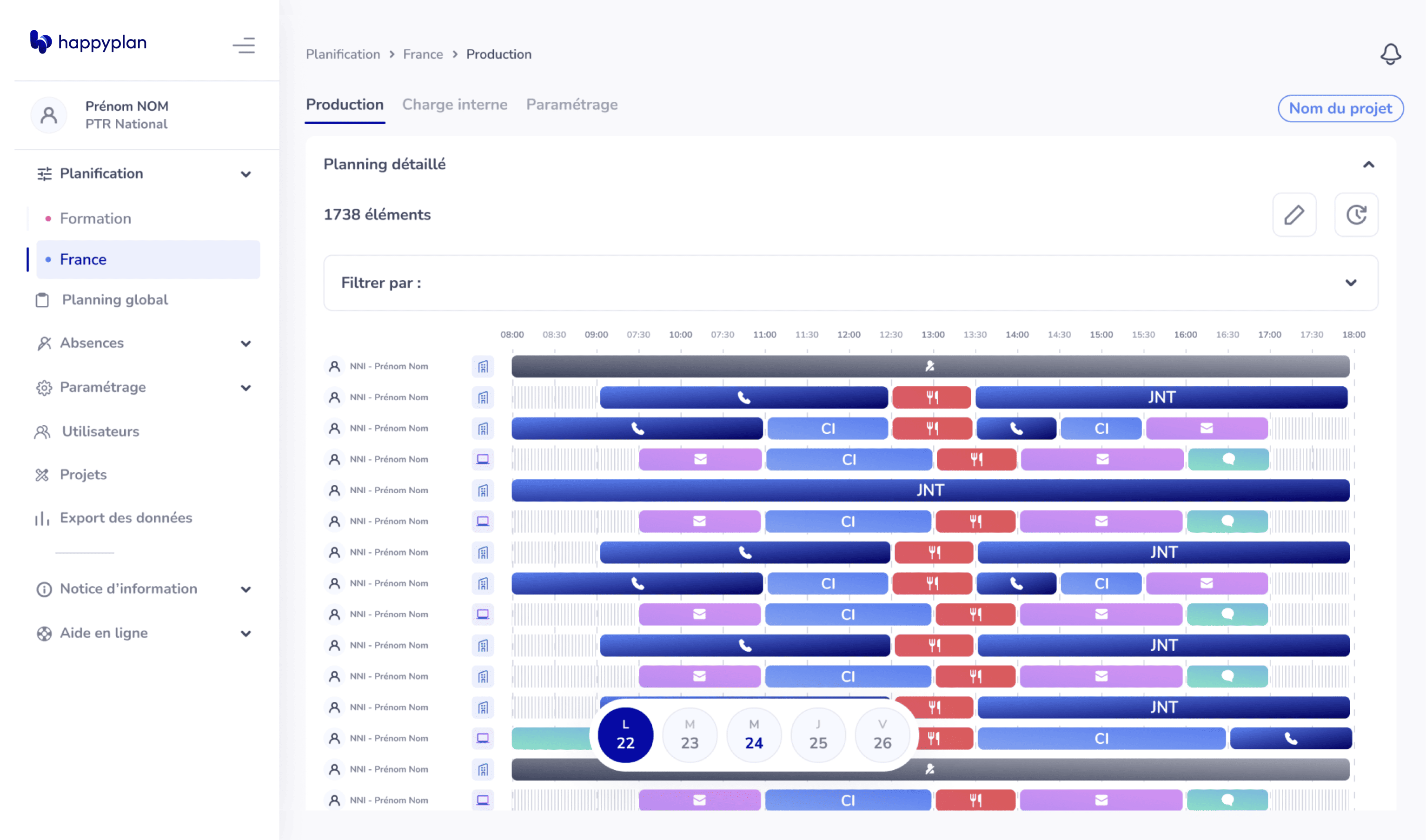Screen dimensions: 1426x840
Task: Click the Nom du projet button
Action: click(1340, 109)
